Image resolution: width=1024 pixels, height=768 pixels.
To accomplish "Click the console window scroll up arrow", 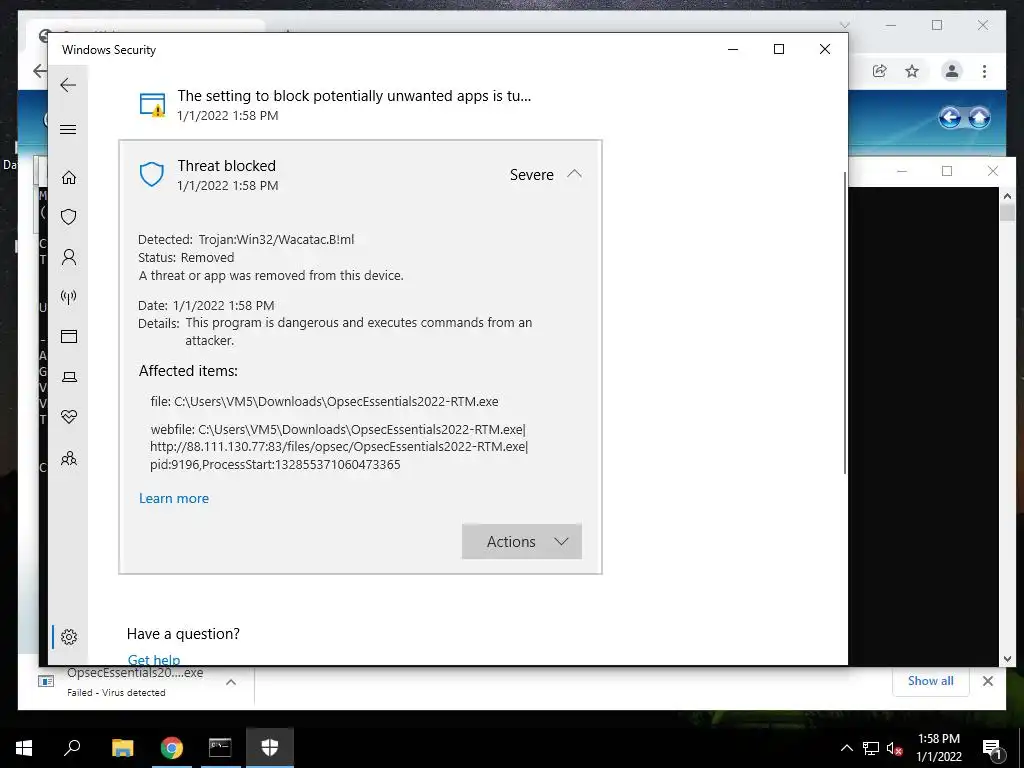I will pos(1006,195).
